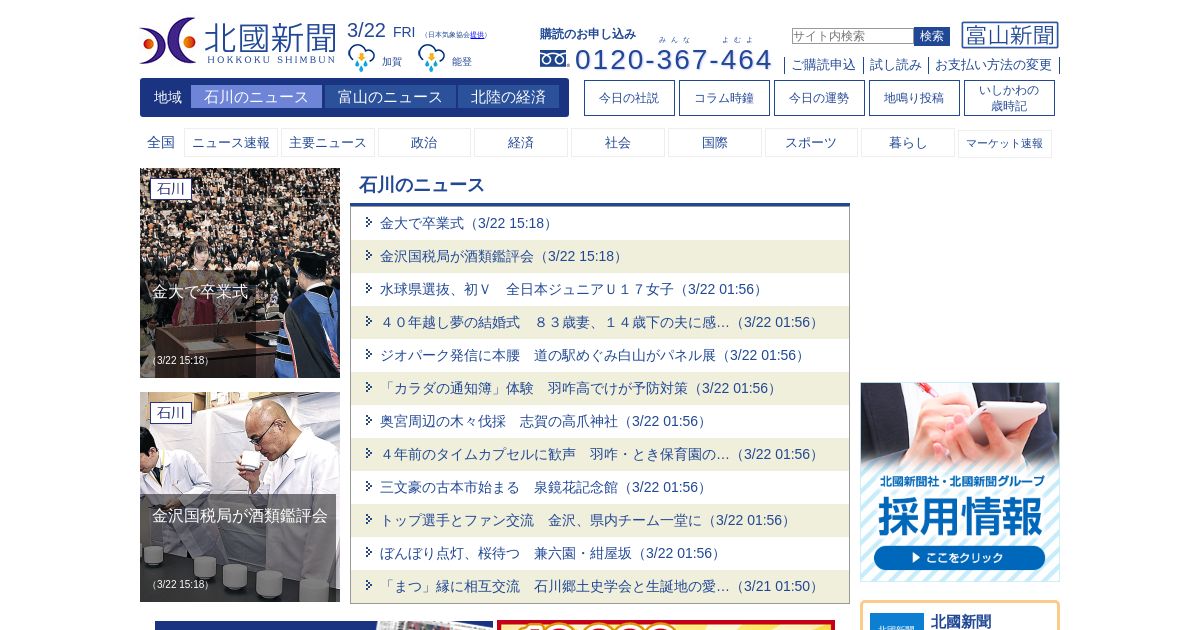
Task: Open headline ４年前のタイムカプセルに歓声
Action: (x=601, y=454)
